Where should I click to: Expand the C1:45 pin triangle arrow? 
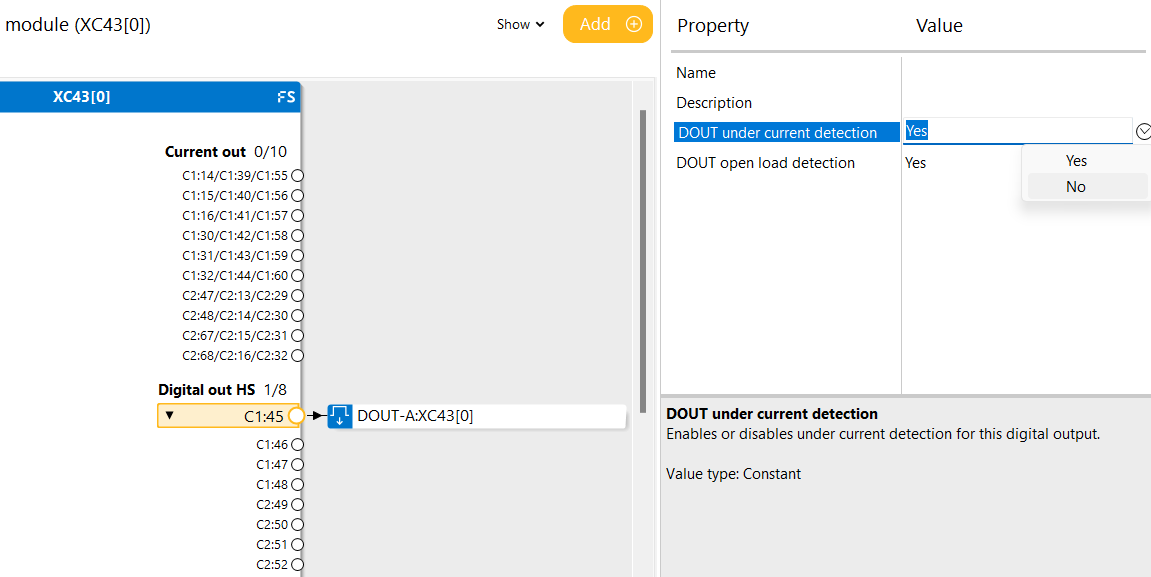(x=169, y=416)
